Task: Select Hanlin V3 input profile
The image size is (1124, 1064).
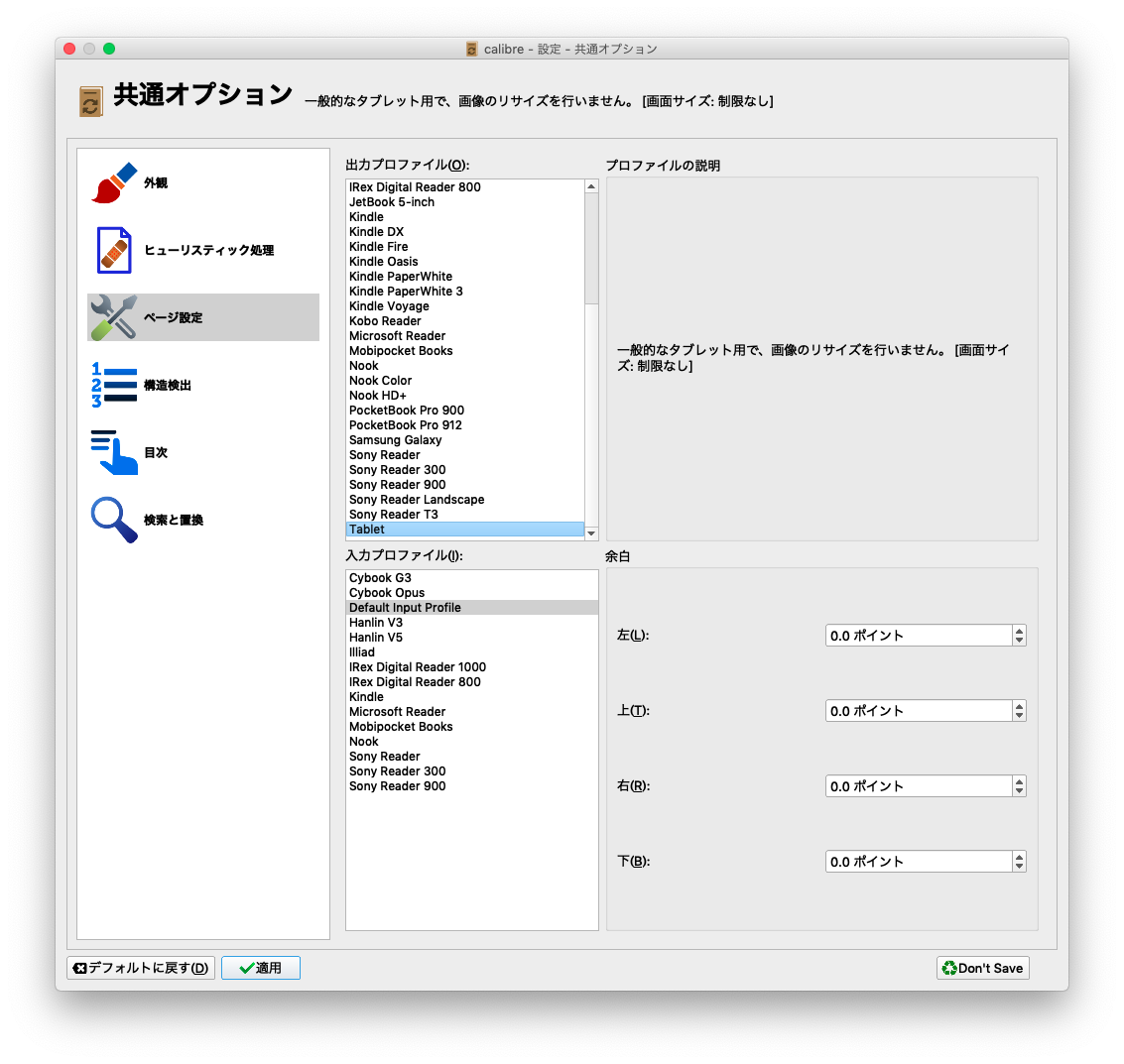Action: pyautogui.click(x=471, y=623)
